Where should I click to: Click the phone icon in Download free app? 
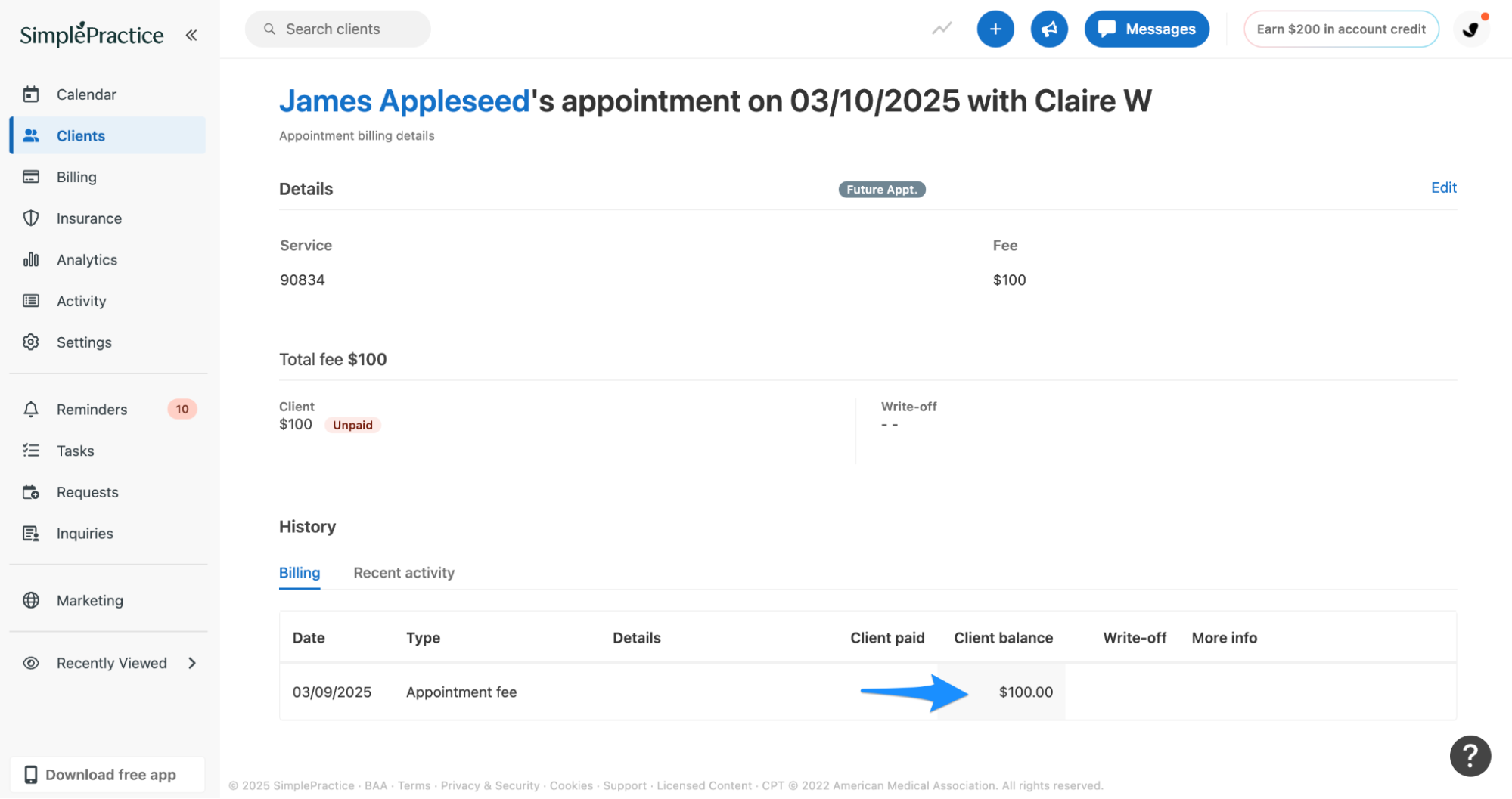[x=31, y=775]
